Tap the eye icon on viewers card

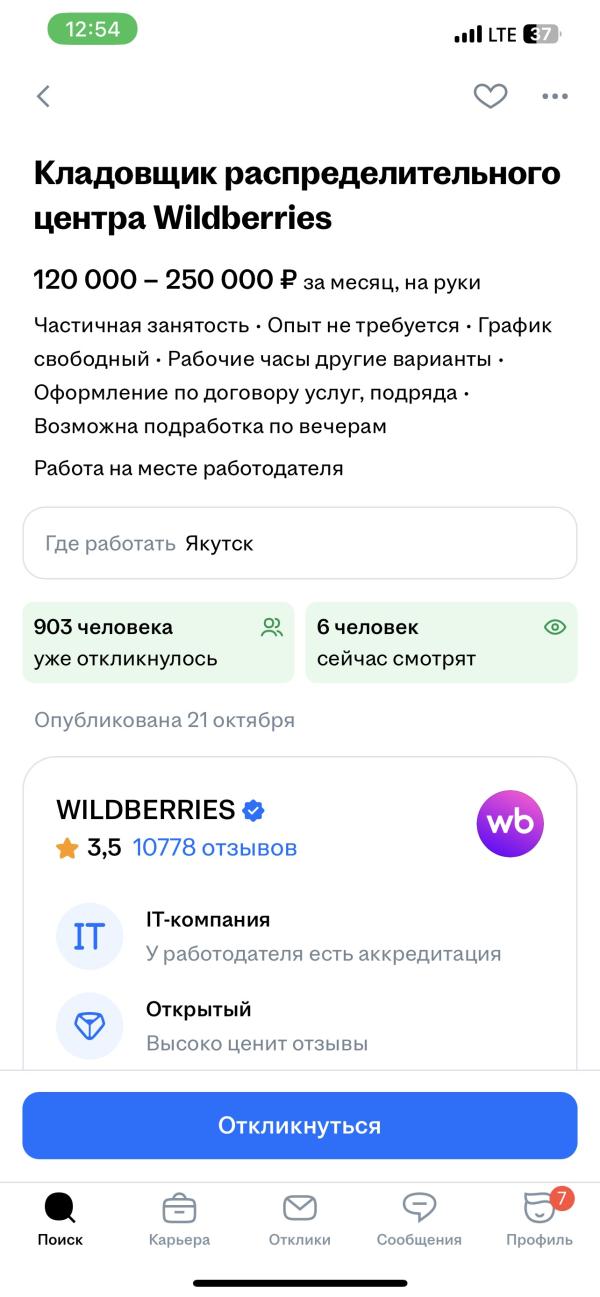point(554,628)
